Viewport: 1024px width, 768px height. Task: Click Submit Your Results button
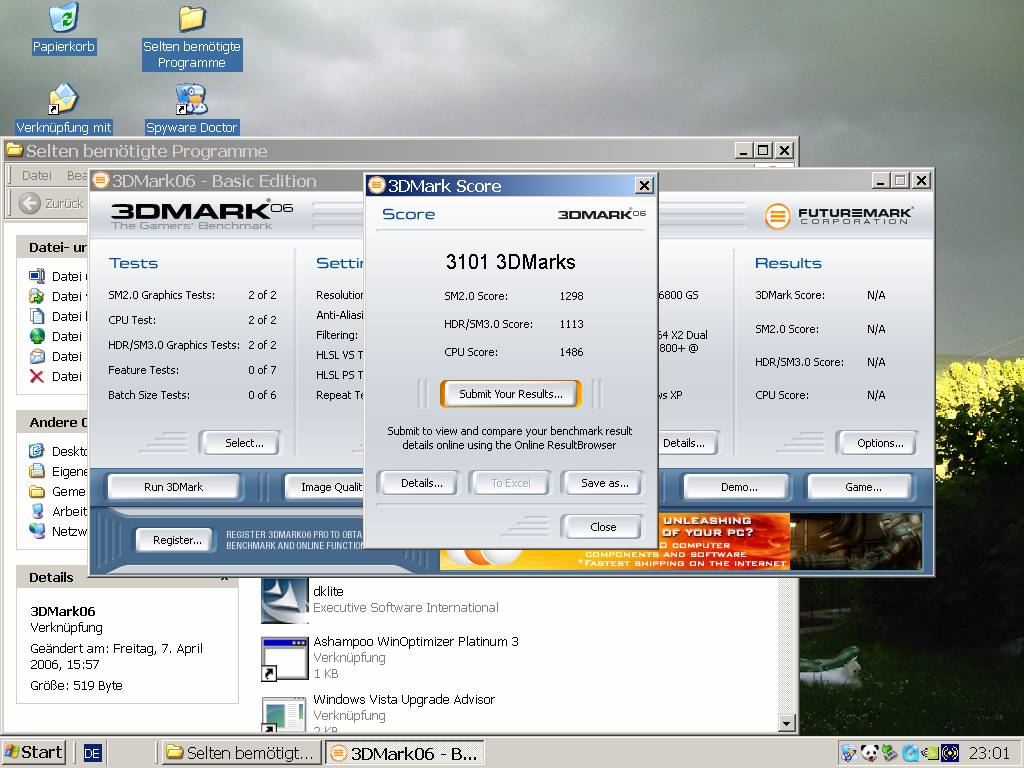tap(511, 394)
